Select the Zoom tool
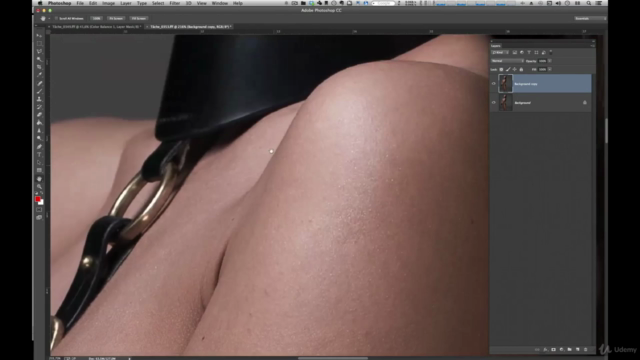The image size is (640, 360). pyautogui.click(x=39, y=187)
